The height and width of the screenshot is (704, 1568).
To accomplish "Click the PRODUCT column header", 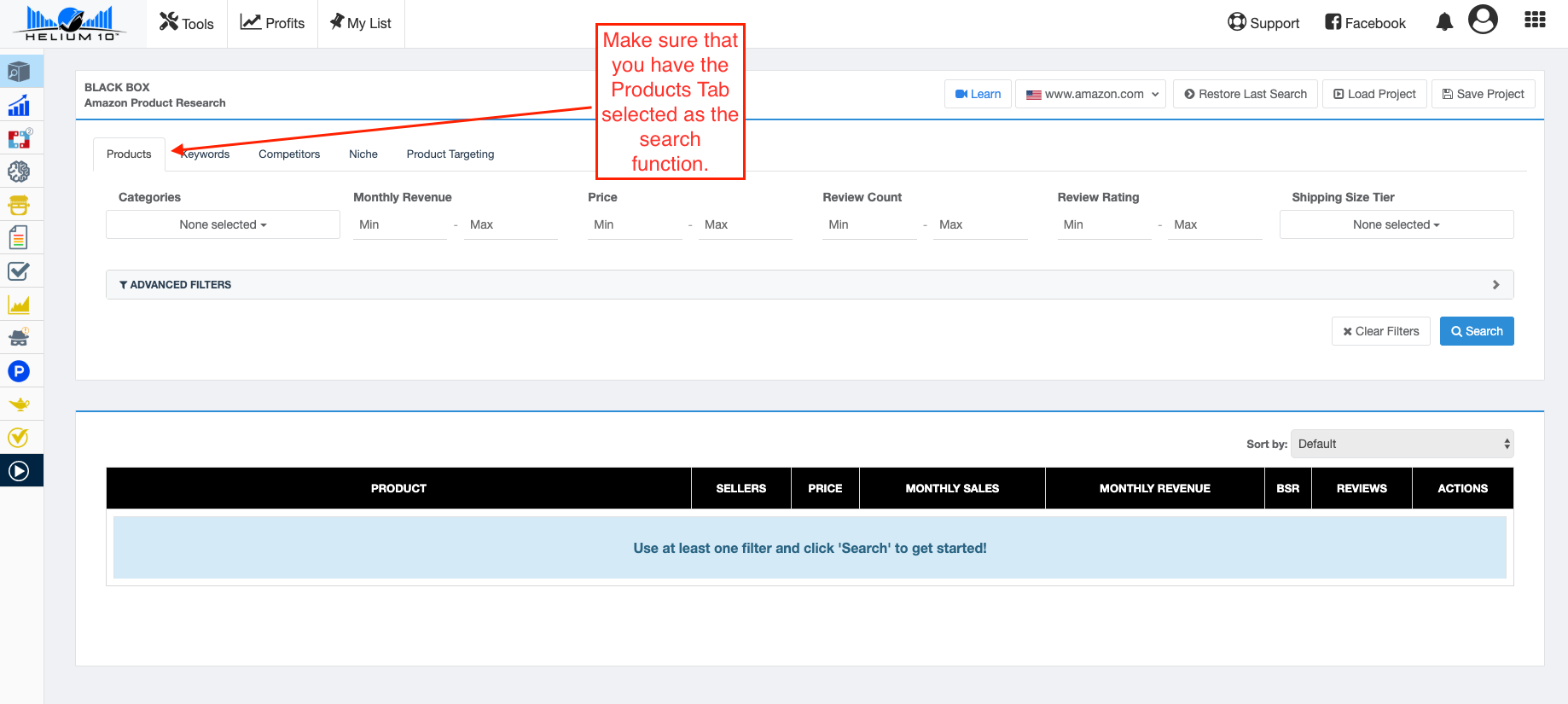I will [x=398, y=488].
